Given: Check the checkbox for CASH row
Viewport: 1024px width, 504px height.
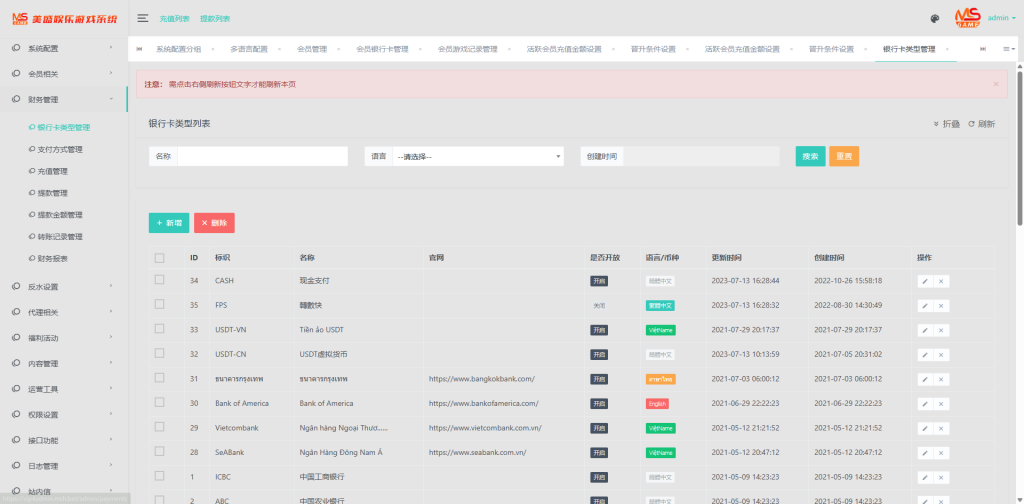Looking at the screenshot, I should coord(159,281).
